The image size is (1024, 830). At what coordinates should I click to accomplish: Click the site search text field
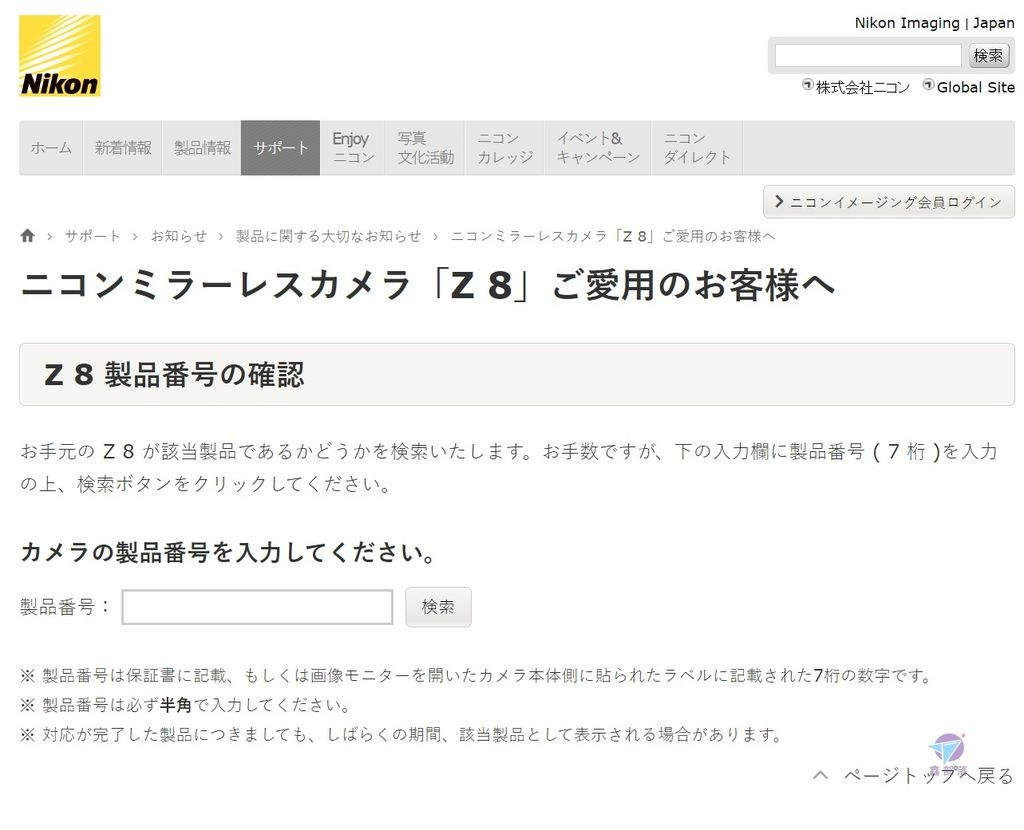point(868,56)
